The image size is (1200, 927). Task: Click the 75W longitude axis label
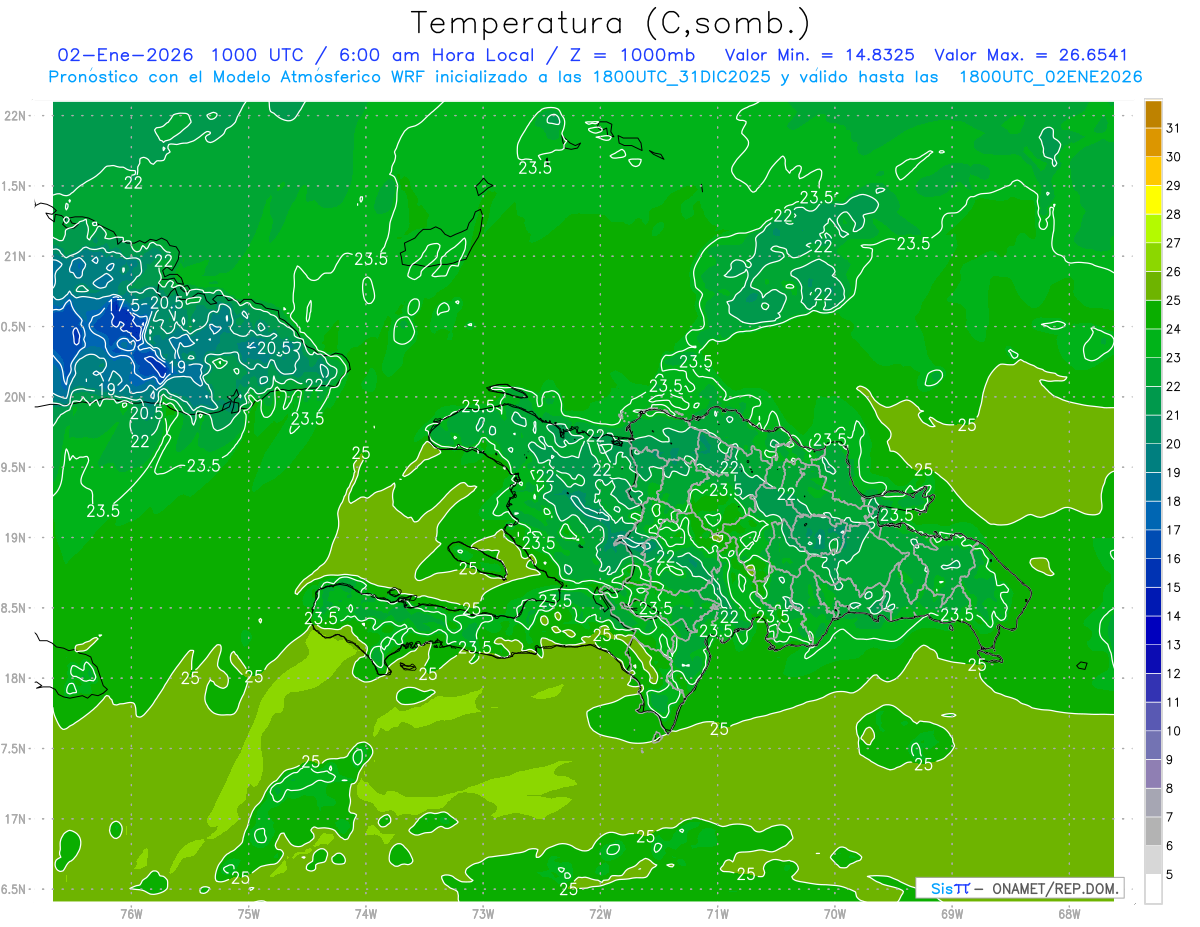click(x=249, y=914)
